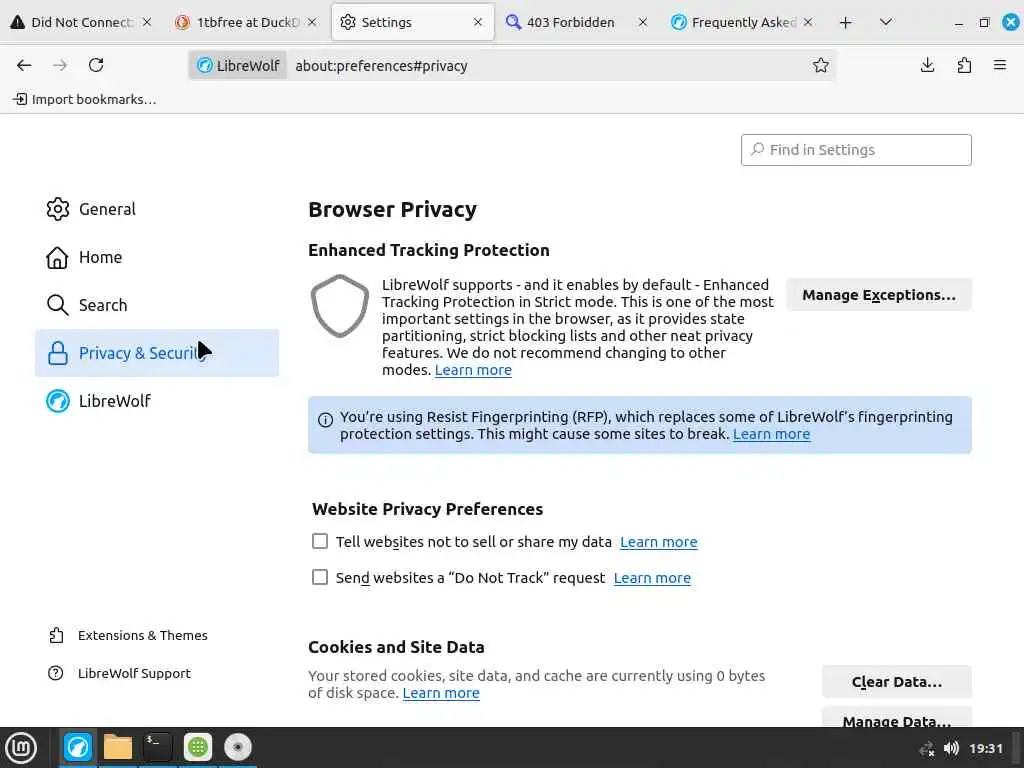Click the Clear Data button

[x=897, y=682]
